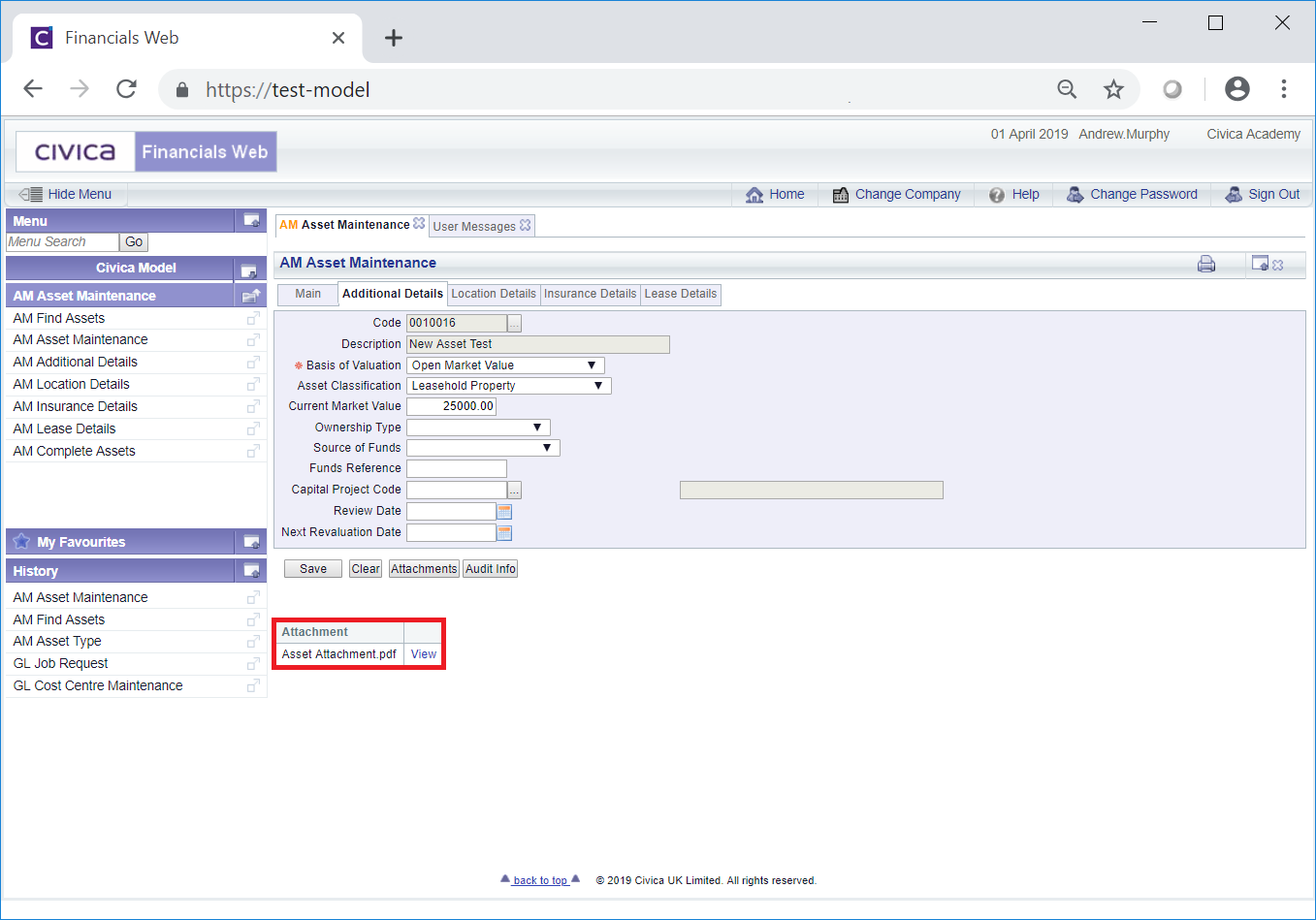Open AM Location Details in new window icon
The width and height of the screenshot is (1316, 920).
[253, 385]
